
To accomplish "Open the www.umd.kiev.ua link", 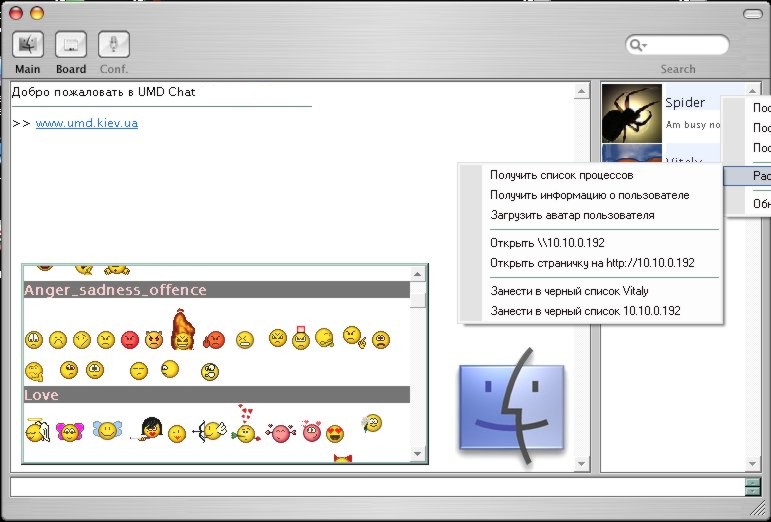I will click(x=87, y=123).
